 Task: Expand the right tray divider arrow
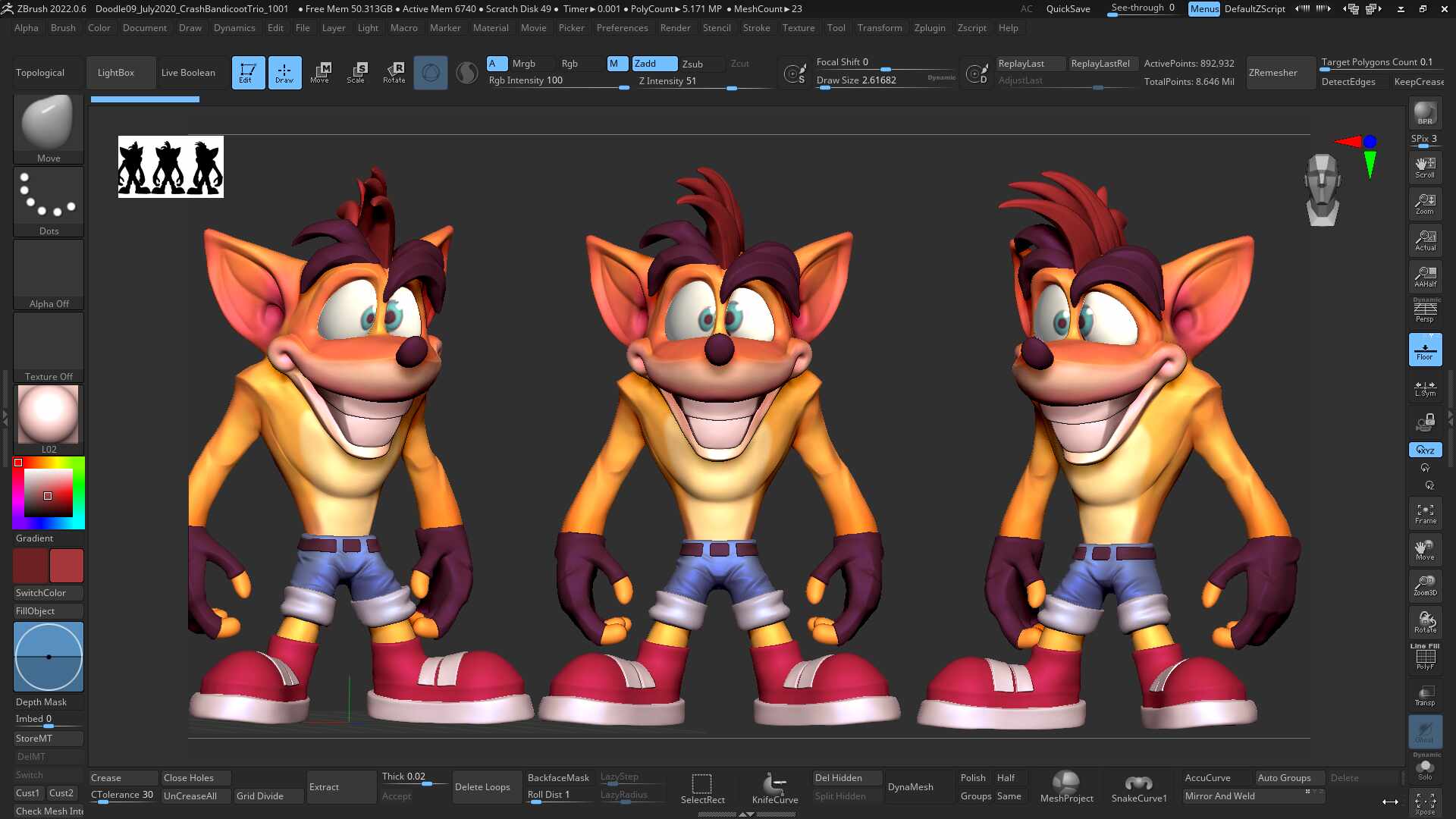(x=1451, y=417)
